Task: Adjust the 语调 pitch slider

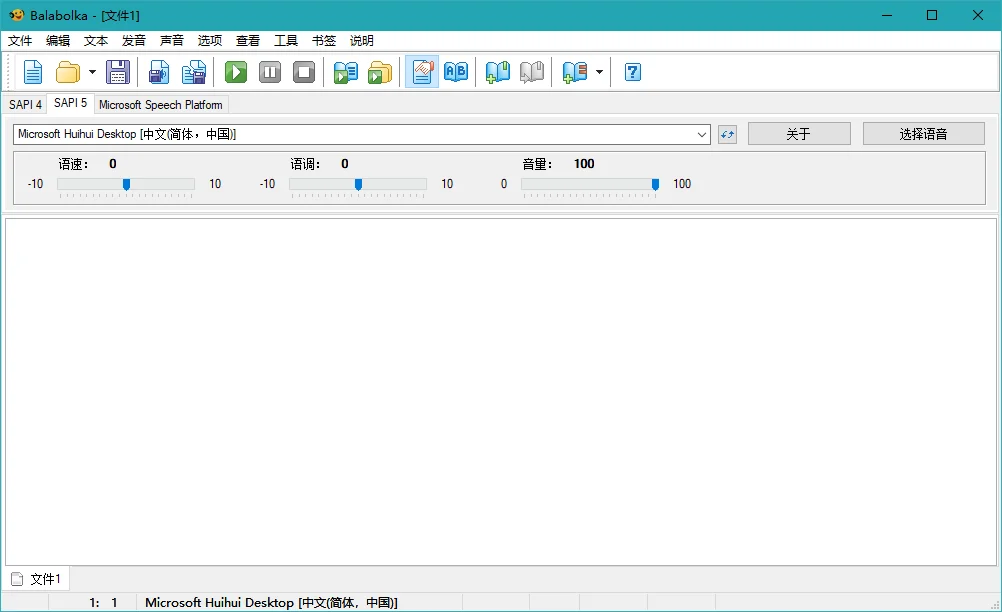Action: click(x=358, y=185)
